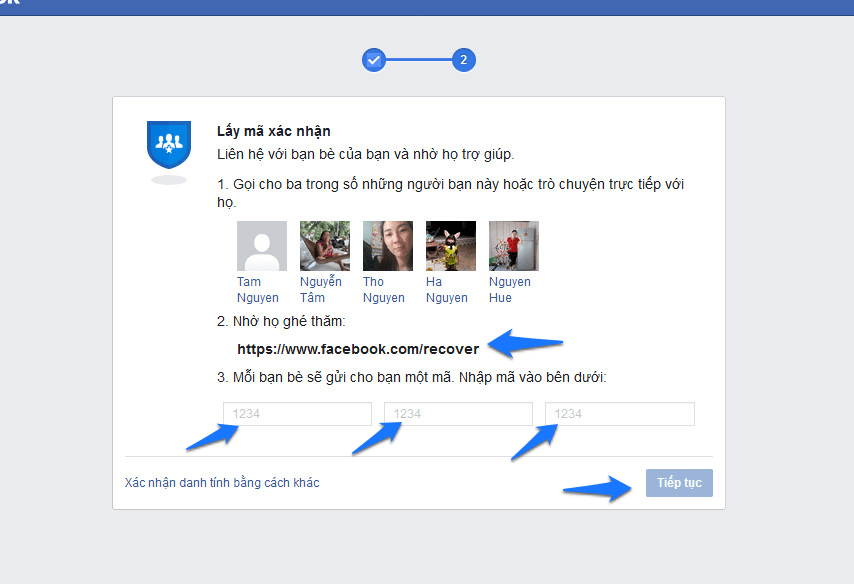Image resolution: width=854 pixels, height=584 pixels.
Task: Open Ha Nguyen's profile photo
Action: [x=451, y=246]
